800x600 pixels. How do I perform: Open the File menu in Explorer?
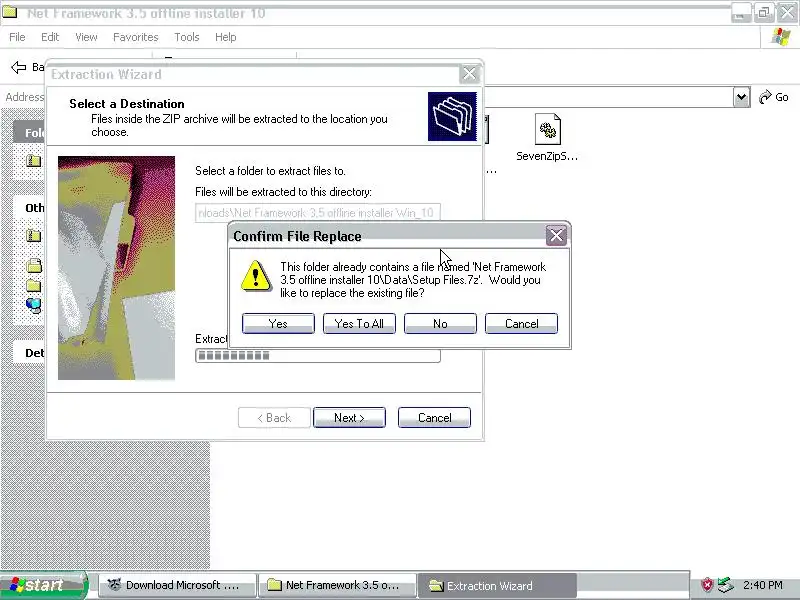(x=17, y=37)
